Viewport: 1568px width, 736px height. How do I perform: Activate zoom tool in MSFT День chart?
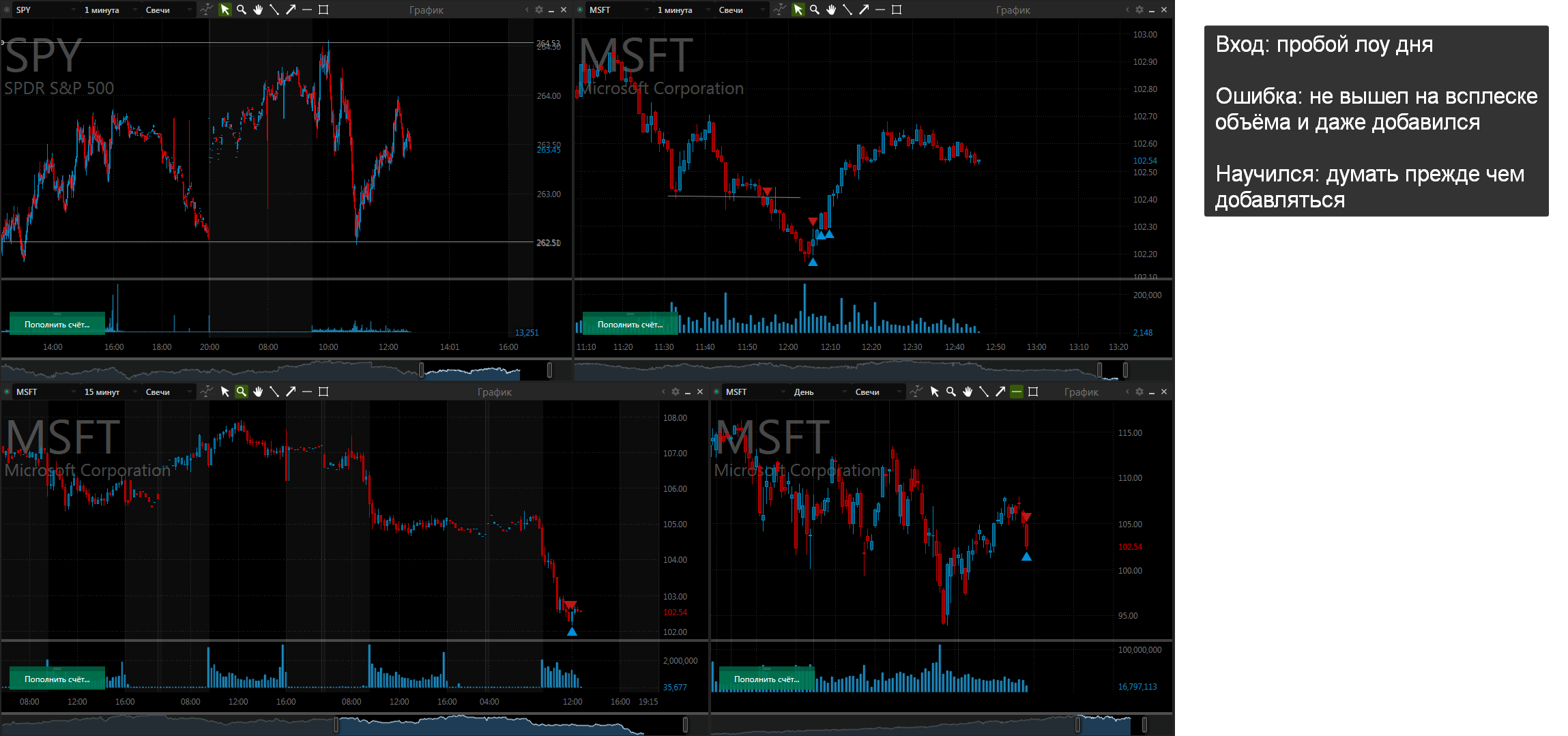951,392
